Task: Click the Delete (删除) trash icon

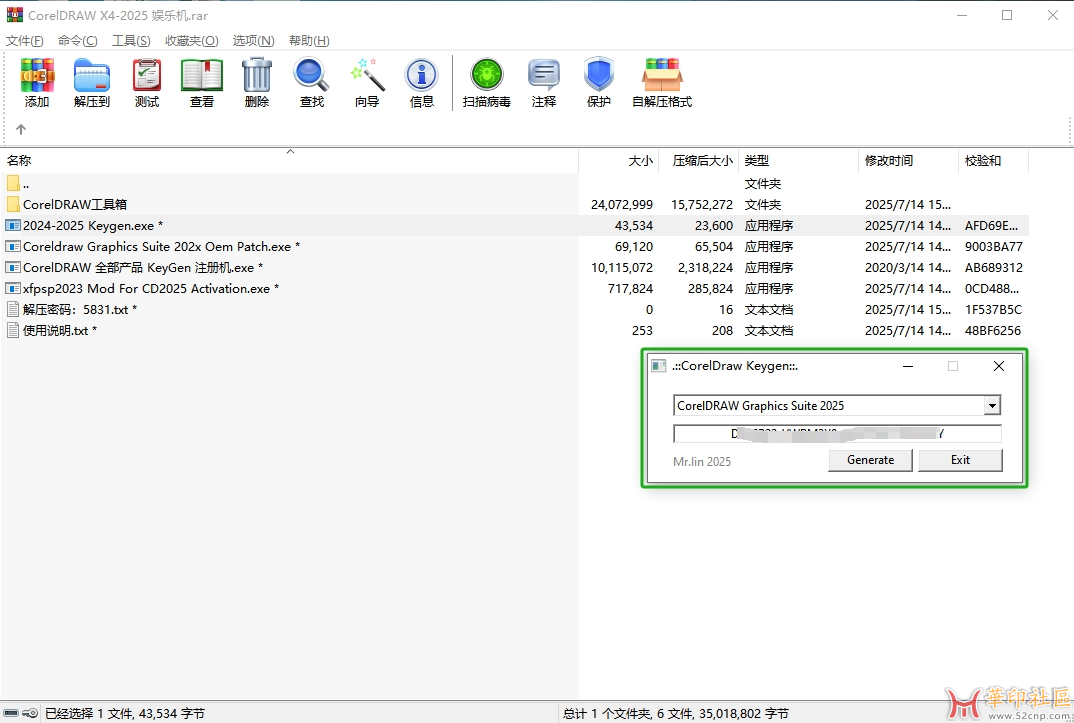Action: [257, 75]
